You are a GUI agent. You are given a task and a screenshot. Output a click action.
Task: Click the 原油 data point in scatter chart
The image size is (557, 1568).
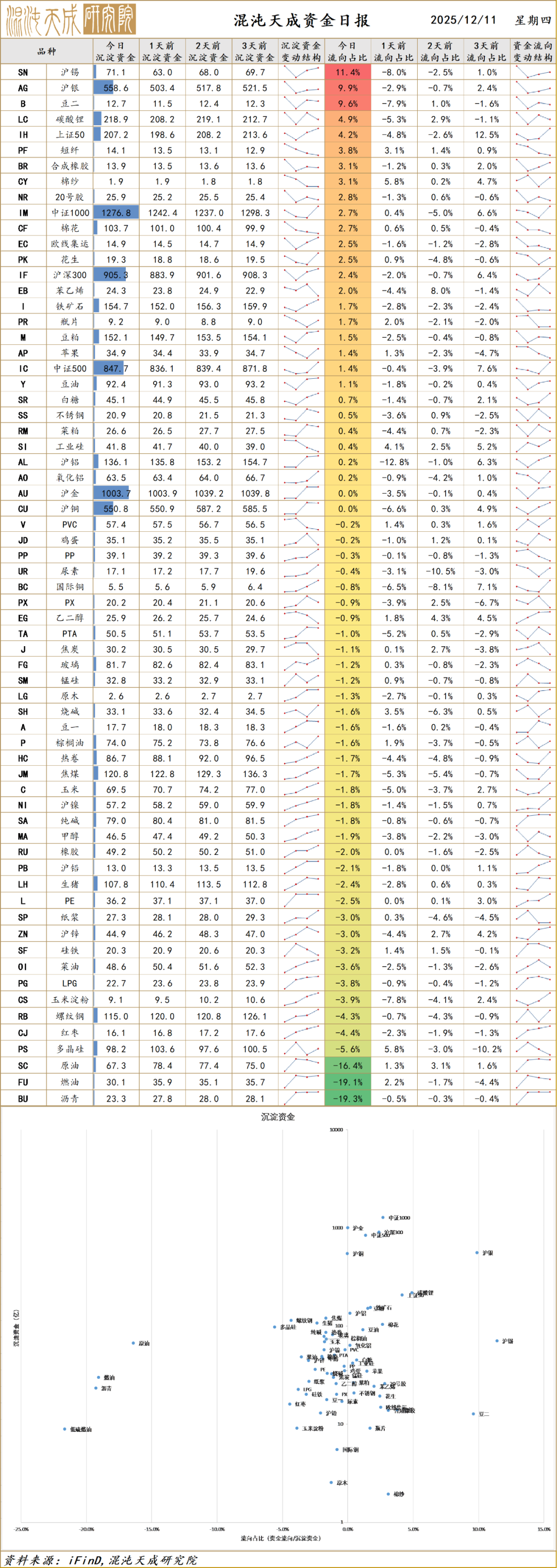click(x=134, y=1343)
